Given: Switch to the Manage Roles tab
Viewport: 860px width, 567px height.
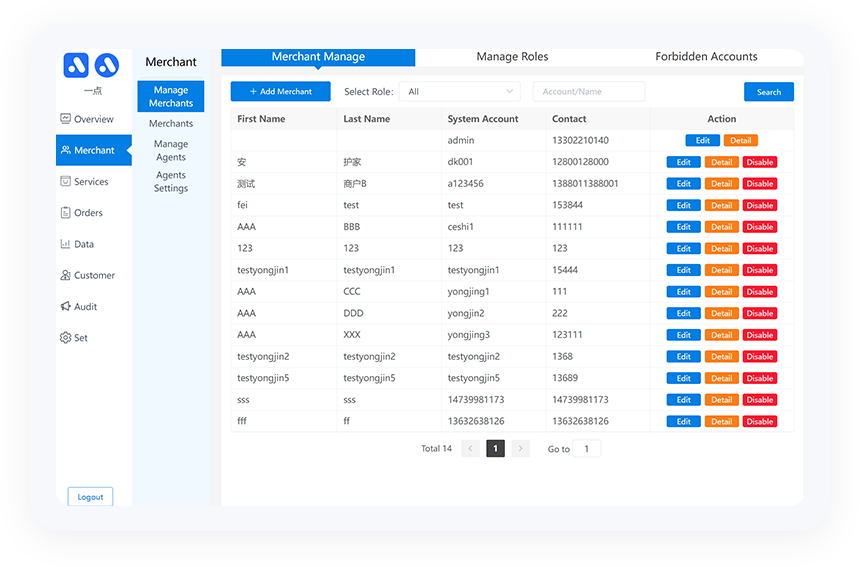Looking at the screenshot, I should pyautogui.click(x=512, y=57).
